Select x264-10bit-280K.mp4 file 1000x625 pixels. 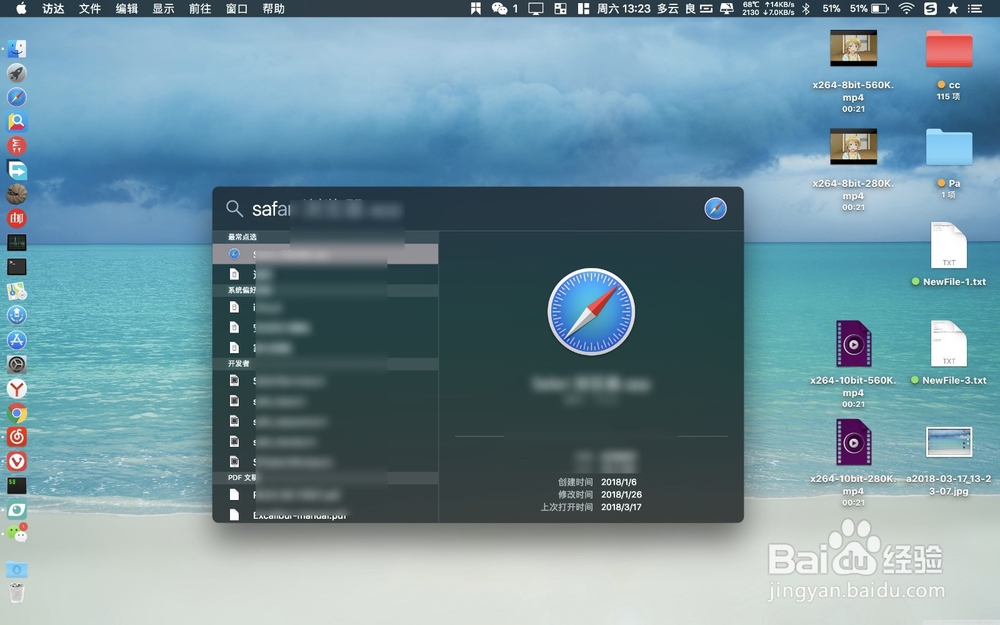click(x=853, y=463)
